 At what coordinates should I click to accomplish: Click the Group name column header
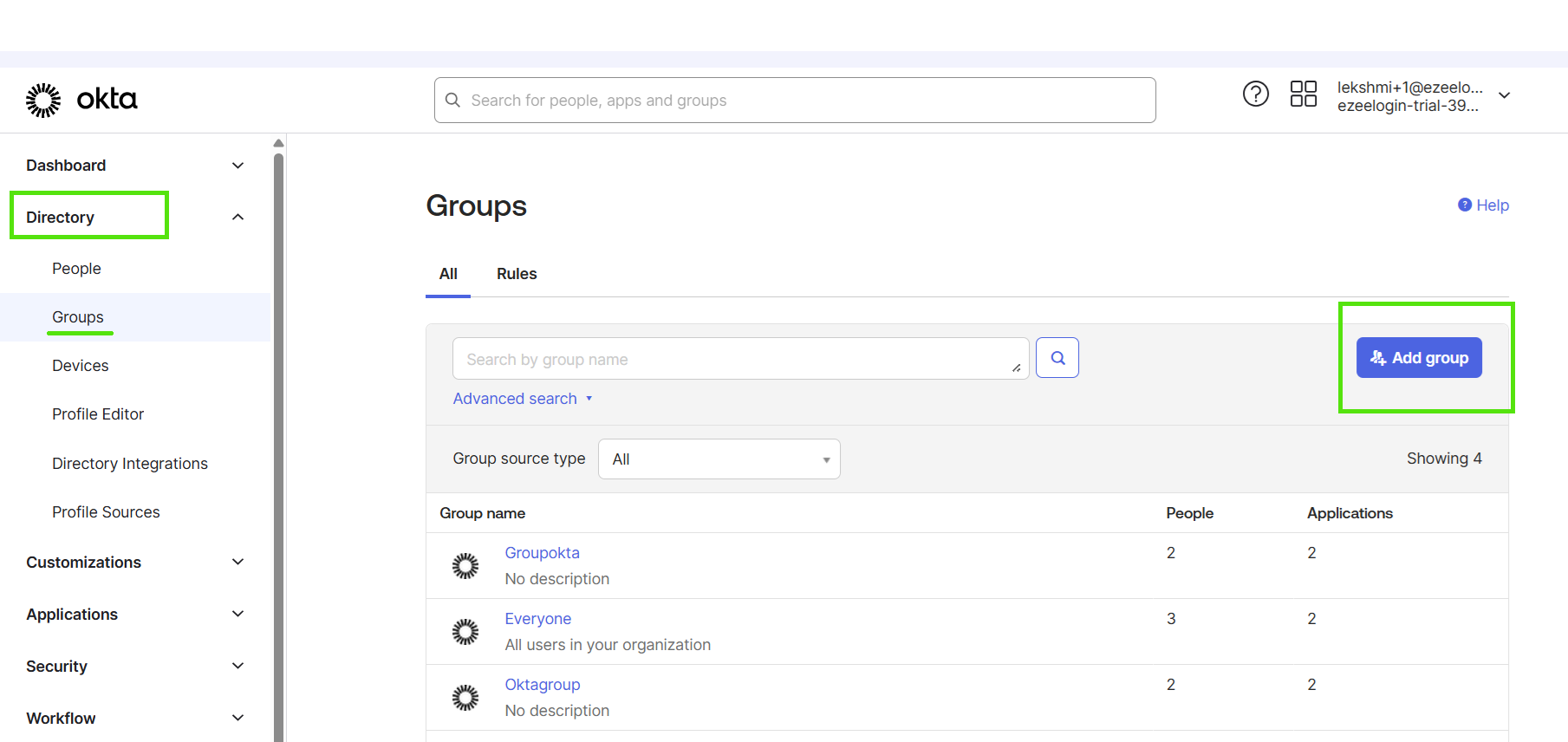pyautogui.click(x=482, y=513)
